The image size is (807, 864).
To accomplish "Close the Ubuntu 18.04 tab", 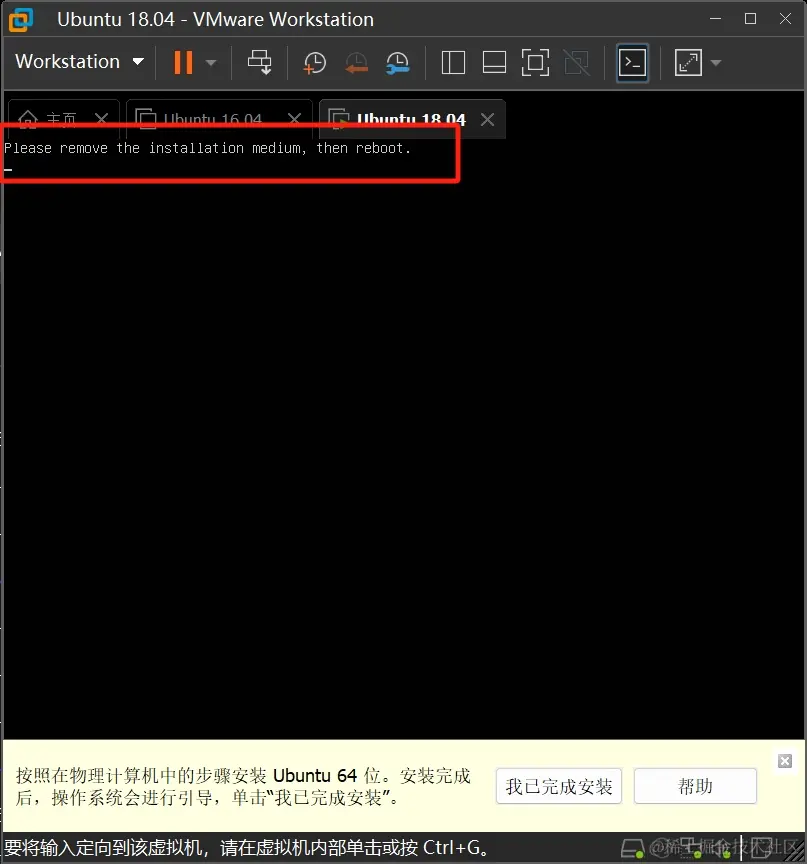I will click(488, 119).
